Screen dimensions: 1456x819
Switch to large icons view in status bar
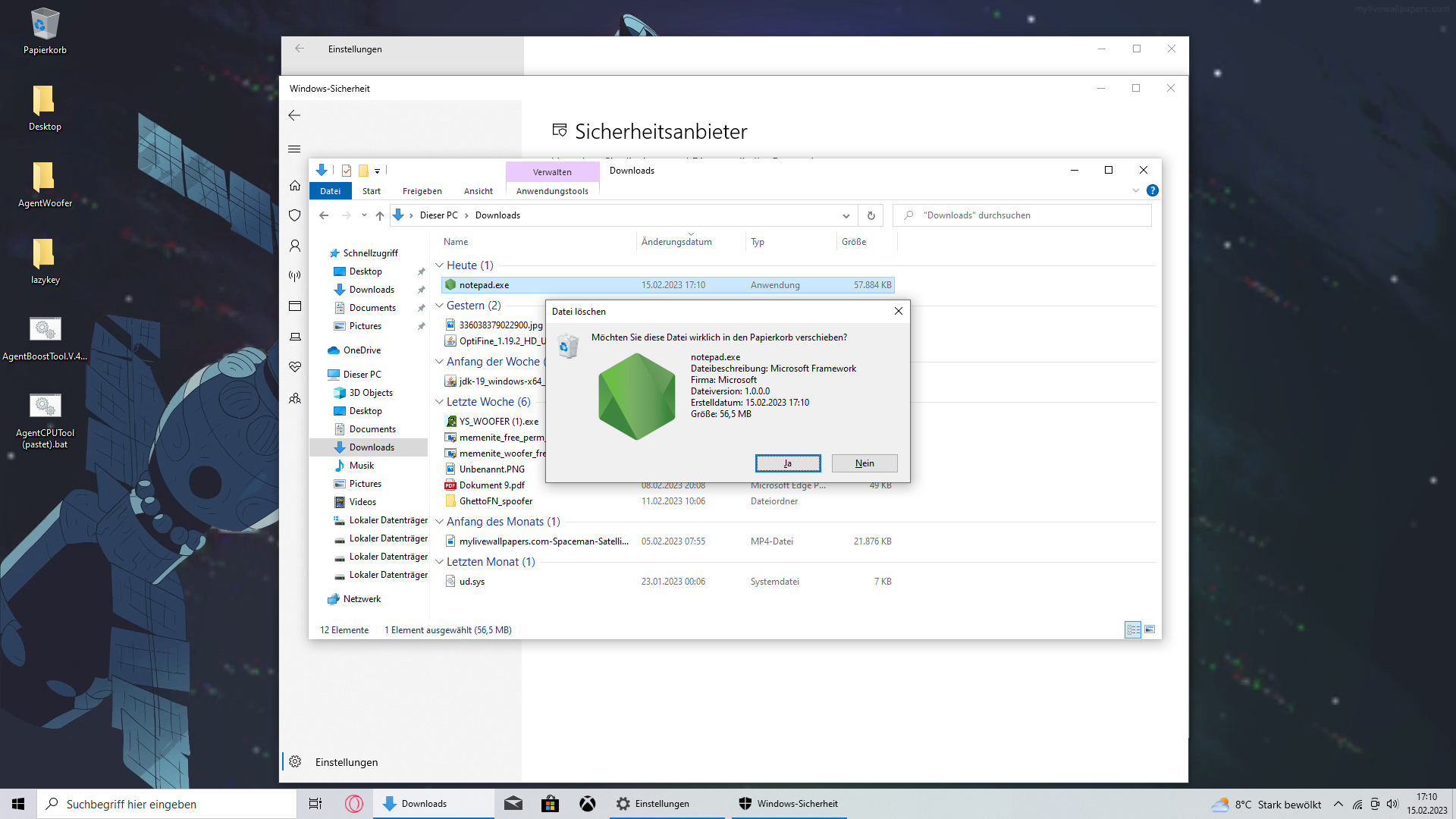point(1150,629)
